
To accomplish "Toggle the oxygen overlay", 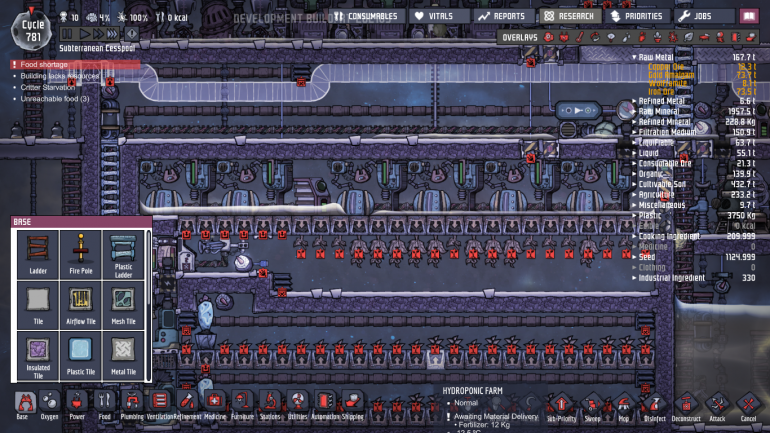I will point(549,37).
